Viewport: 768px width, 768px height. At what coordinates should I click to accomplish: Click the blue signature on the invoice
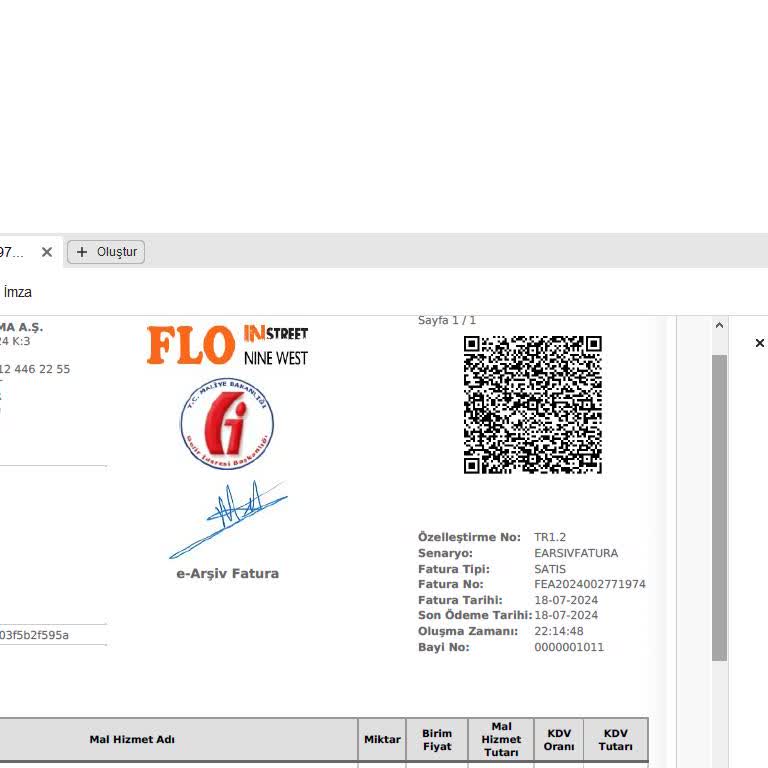point(228,519)
